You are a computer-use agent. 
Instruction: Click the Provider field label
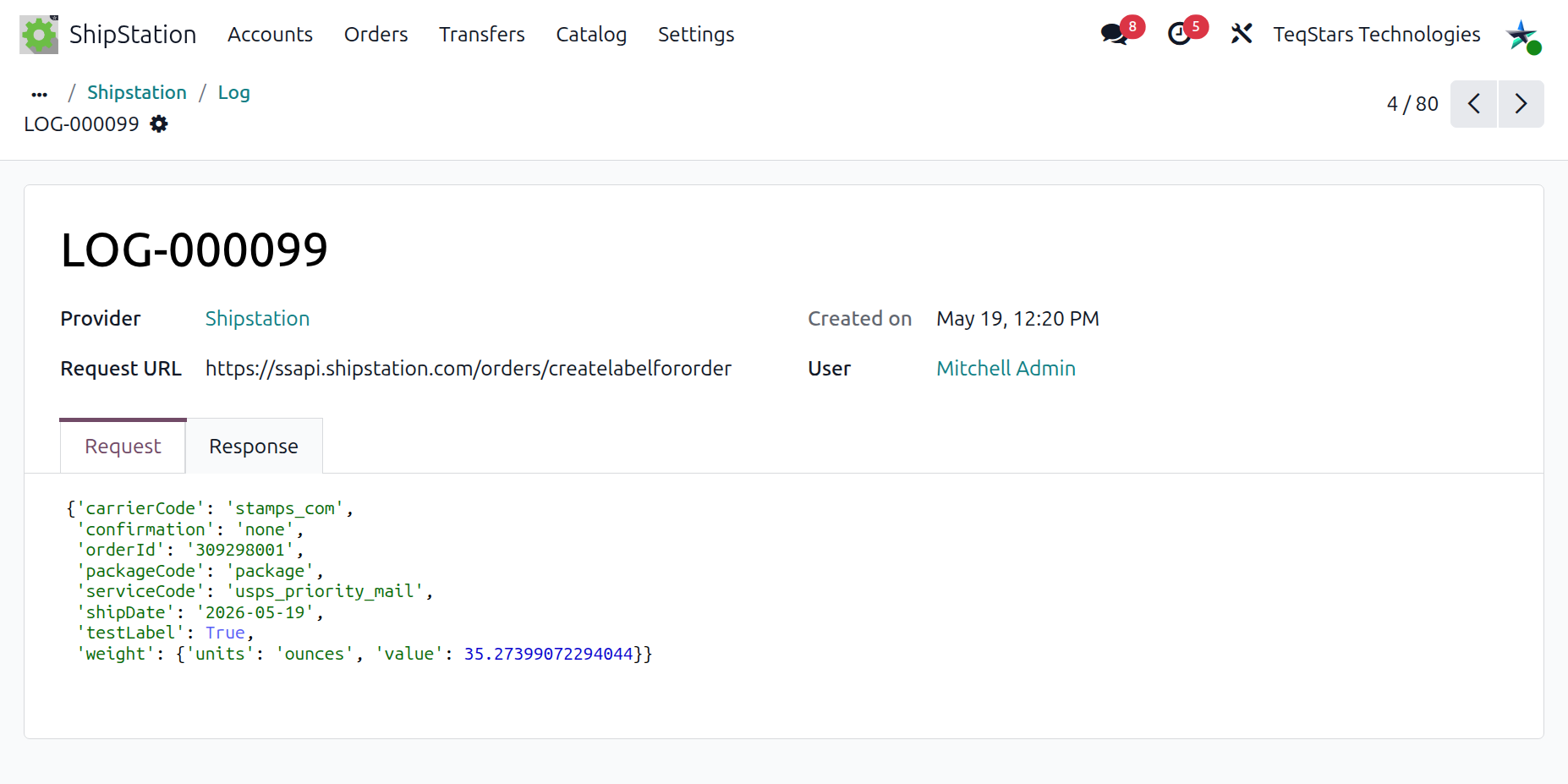[101, 319]
